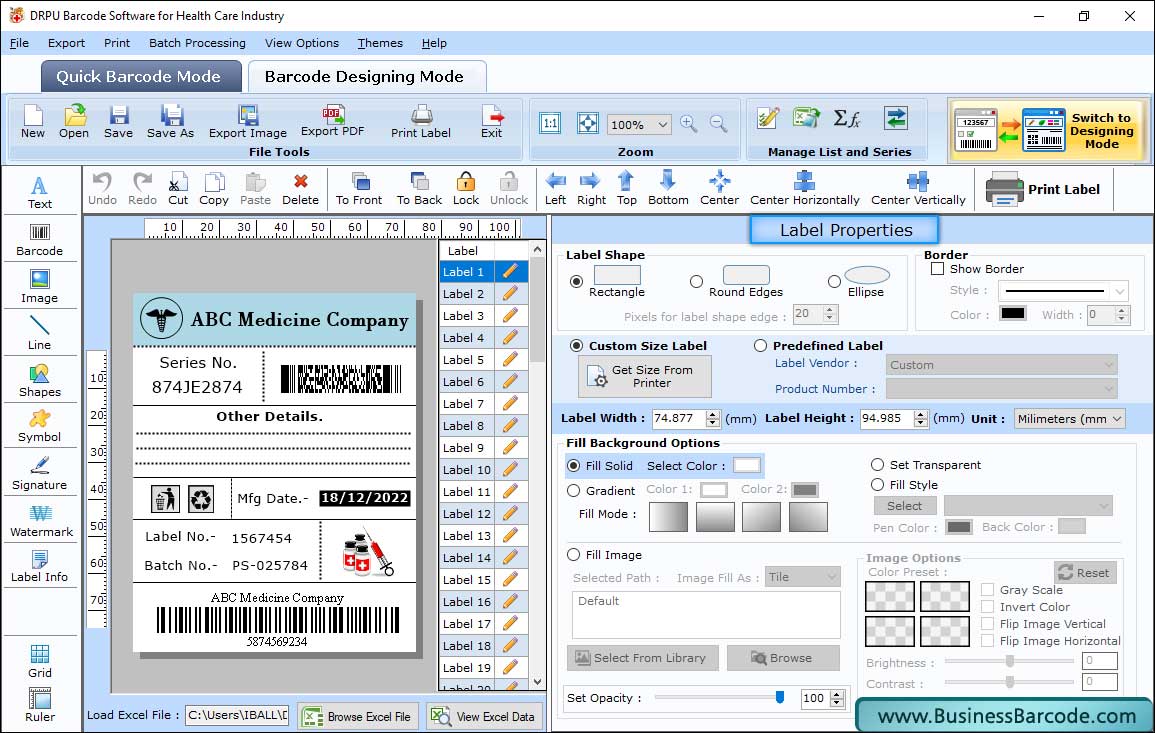This screenshot has height=733, width=1155.
Task: Click Browse Excel File button
Action: click(359, 716)
